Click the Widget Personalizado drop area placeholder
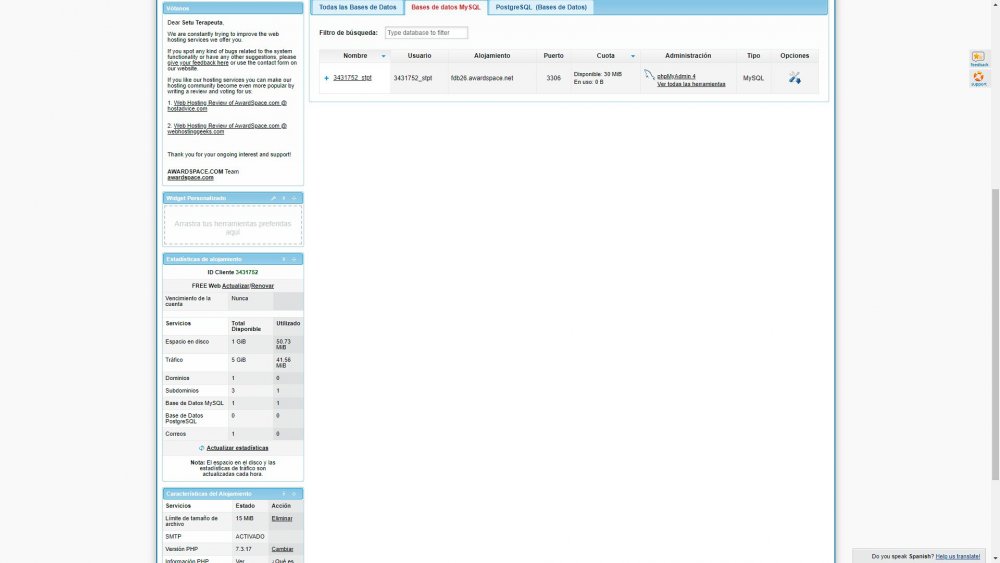This screenshot has height=563, width=1000. 233,225
